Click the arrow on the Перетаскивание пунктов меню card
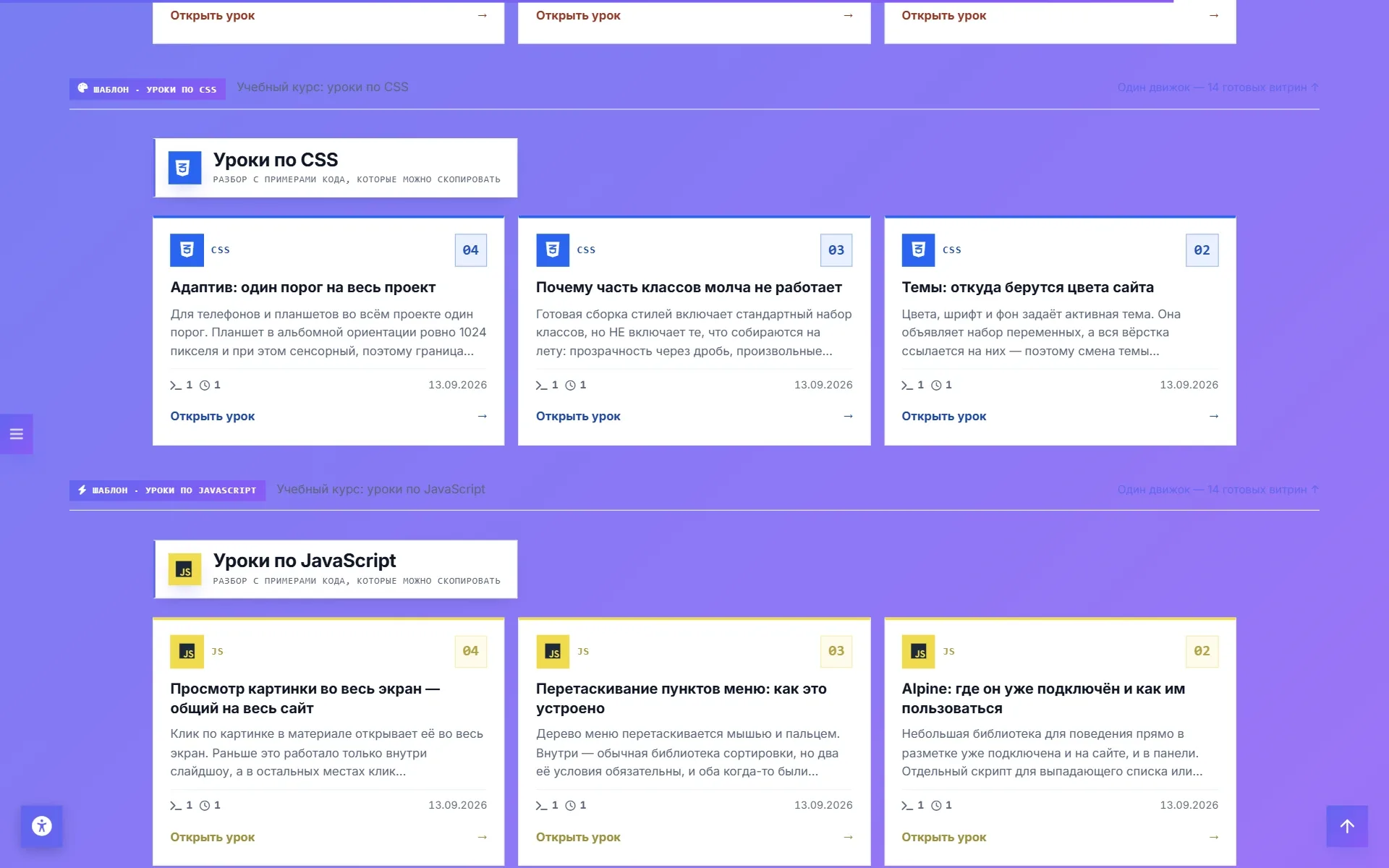 pos(848,837)
